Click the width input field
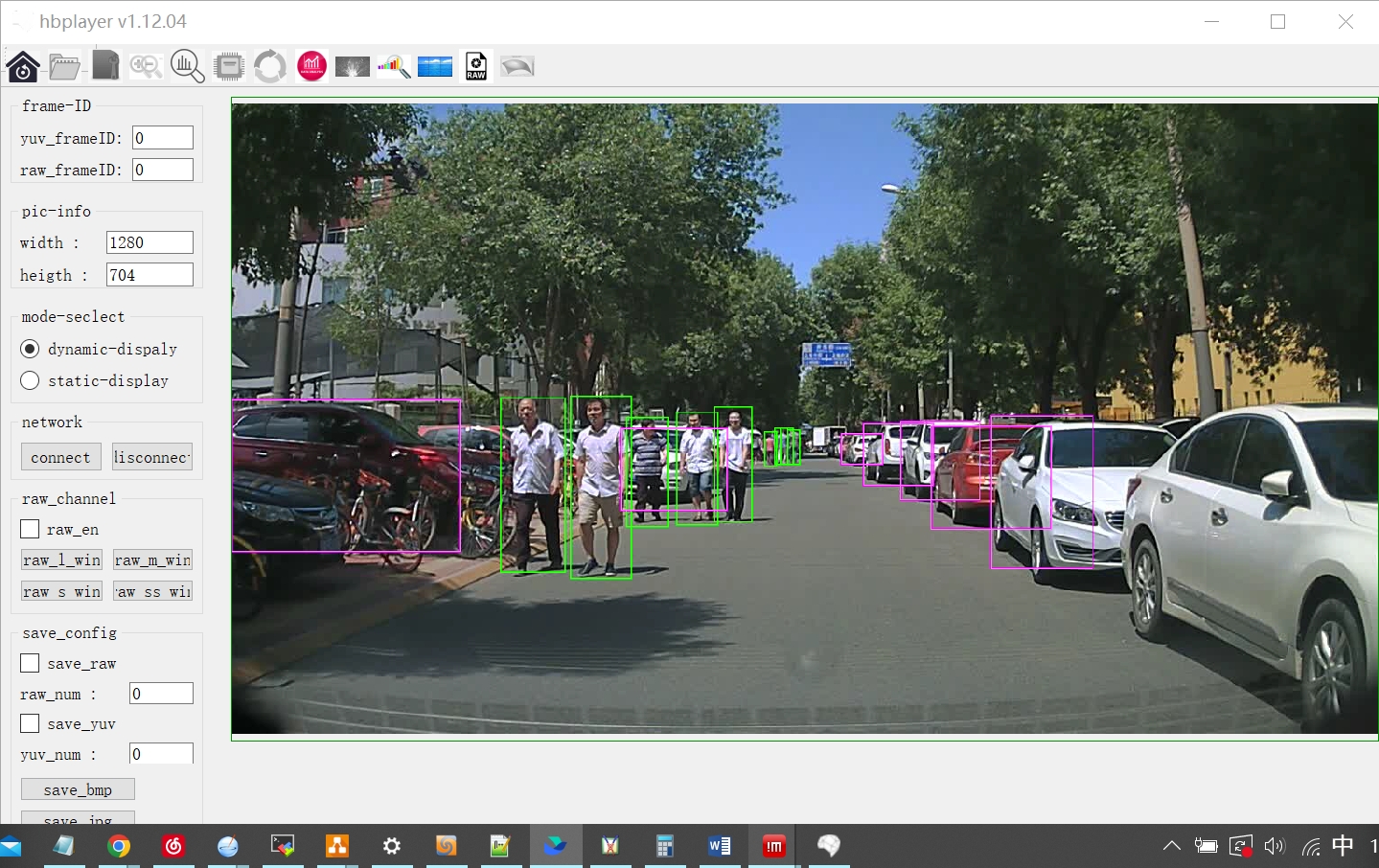1379x868 pixels. point(149,242)
